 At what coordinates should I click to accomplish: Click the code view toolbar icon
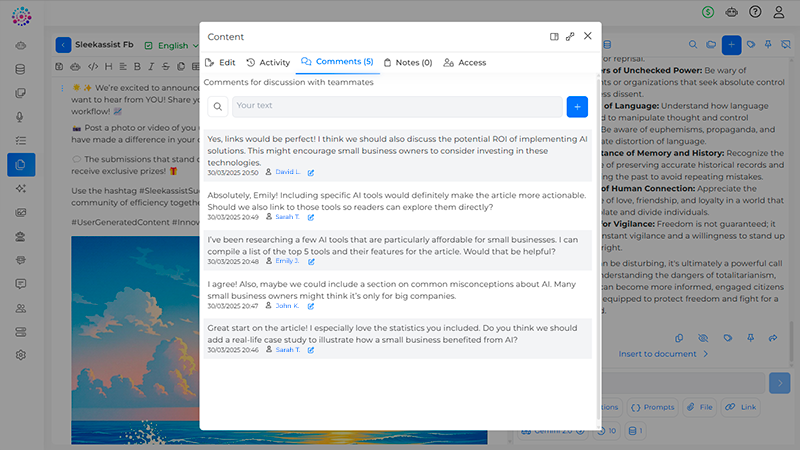[x=93, y=66]
